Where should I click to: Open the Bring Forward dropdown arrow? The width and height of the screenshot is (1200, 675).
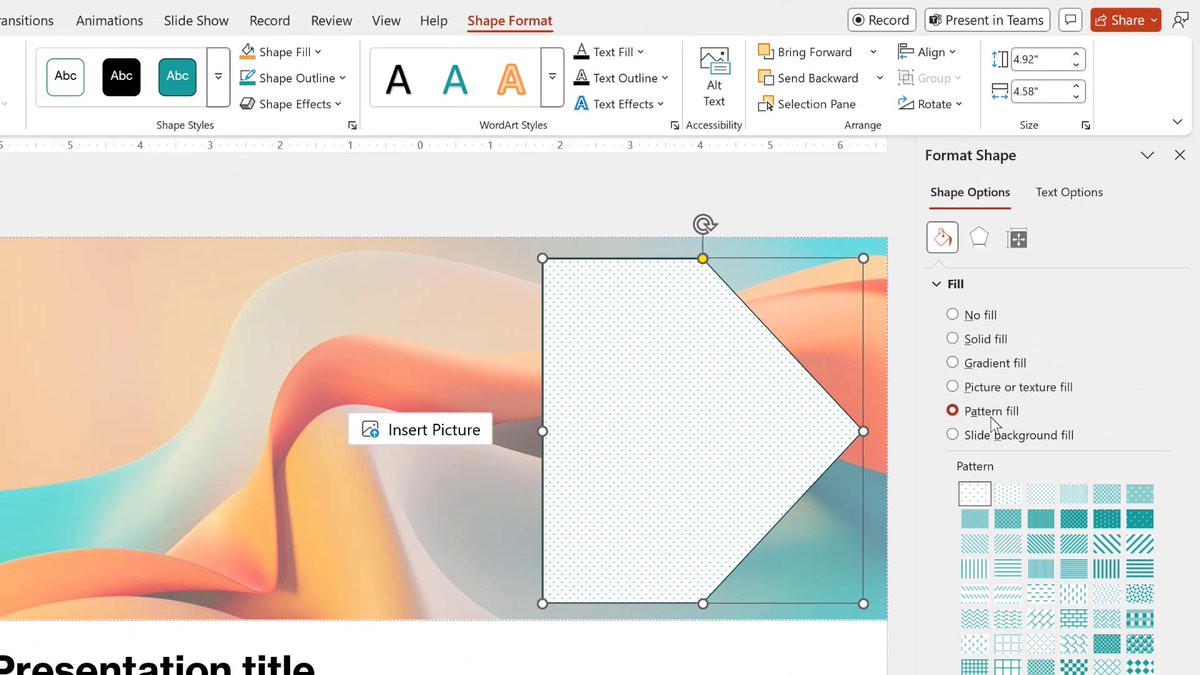coord(873,52)
